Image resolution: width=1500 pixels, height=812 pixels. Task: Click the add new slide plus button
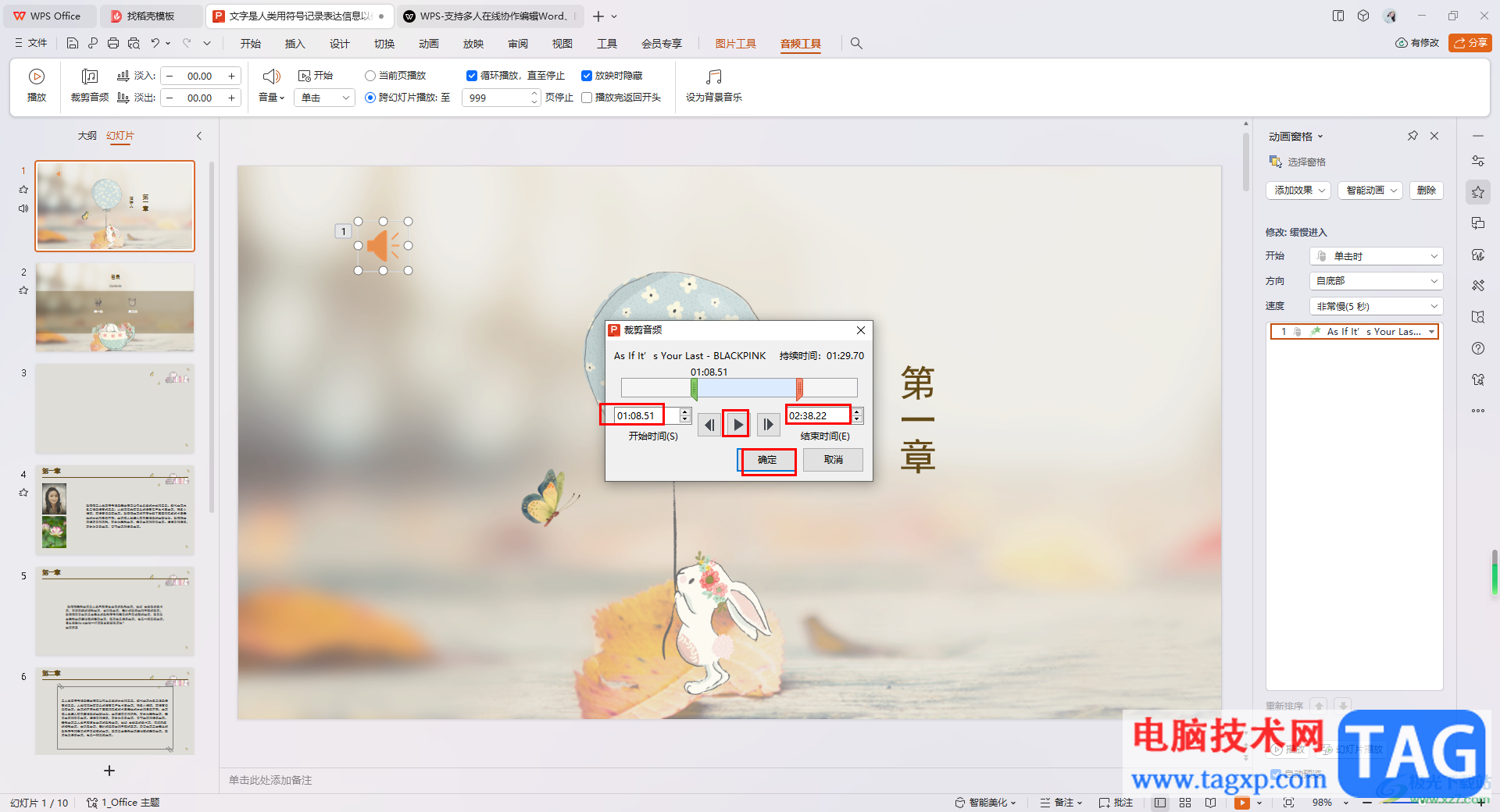109,771
